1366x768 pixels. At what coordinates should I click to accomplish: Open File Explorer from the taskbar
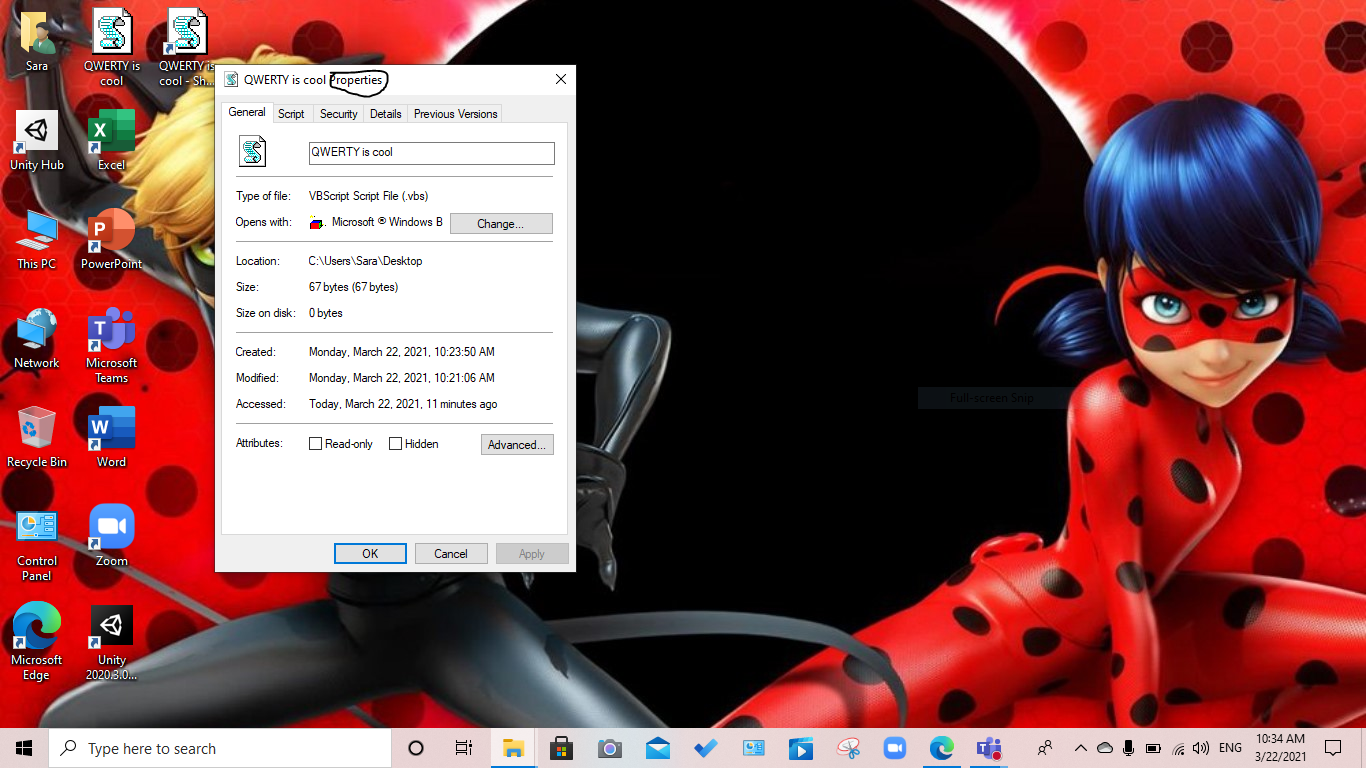513,748
